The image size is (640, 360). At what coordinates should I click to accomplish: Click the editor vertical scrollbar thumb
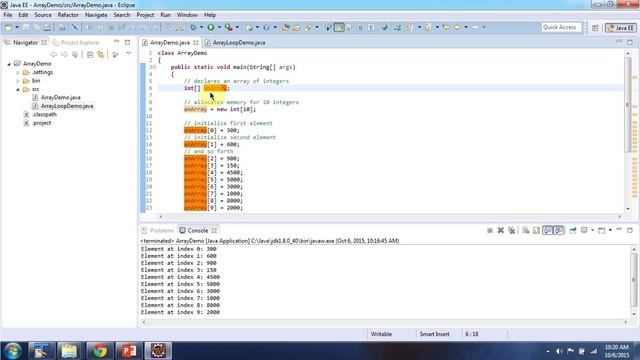(628, 105)
